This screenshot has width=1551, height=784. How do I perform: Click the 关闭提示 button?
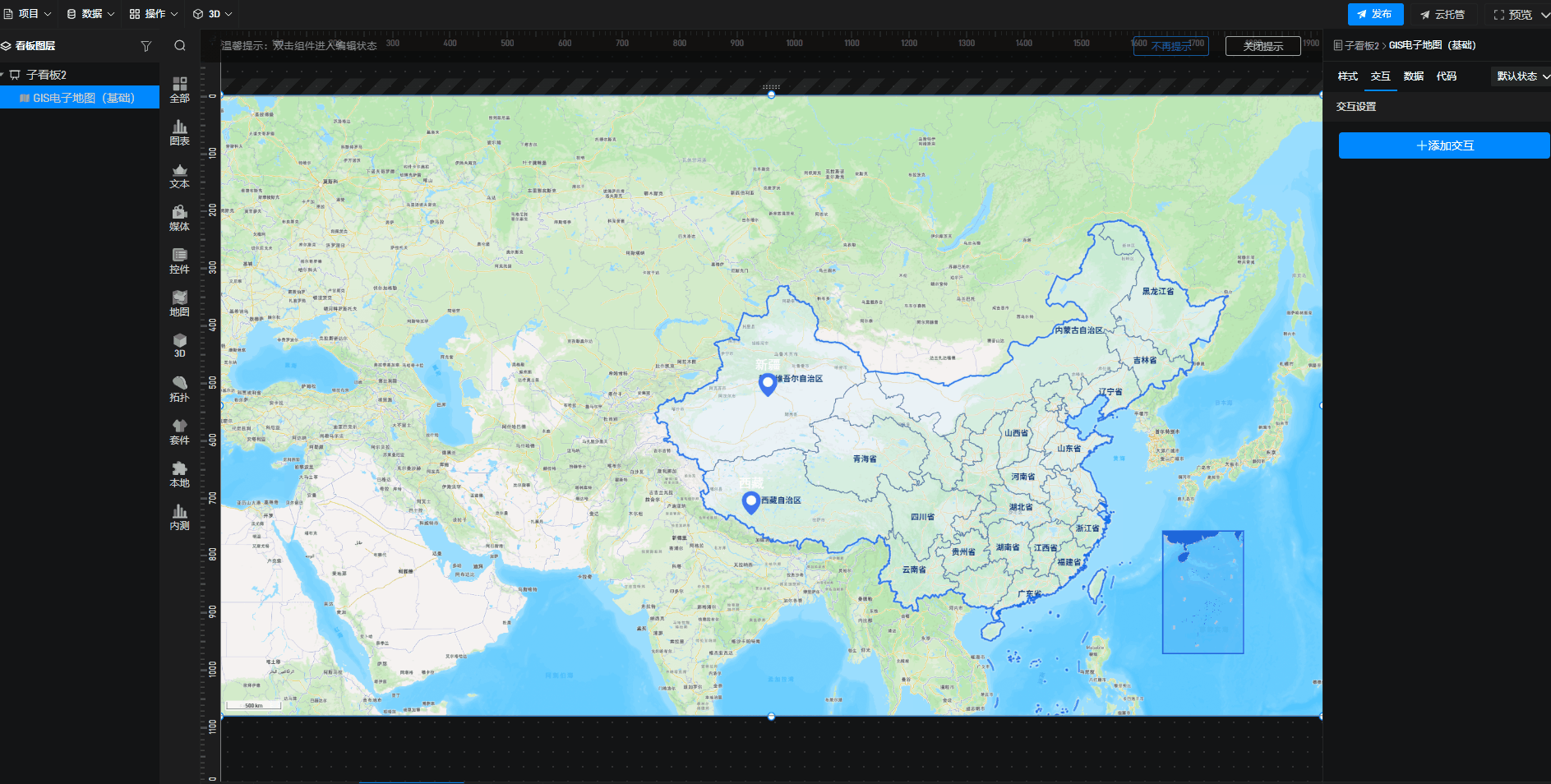coord(1262,46)
